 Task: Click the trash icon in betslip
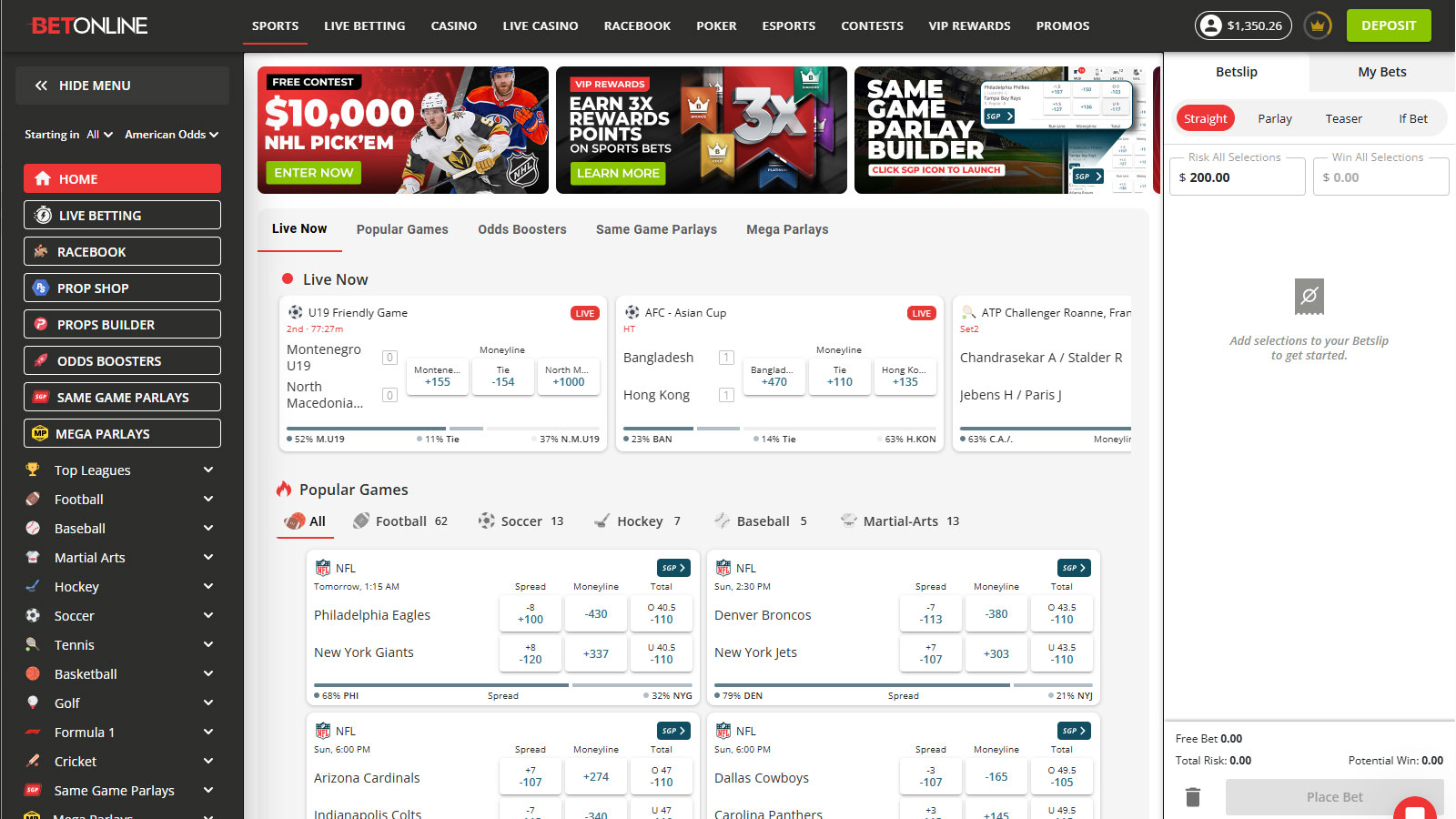pyautogui.click(x=1193, y=797)
